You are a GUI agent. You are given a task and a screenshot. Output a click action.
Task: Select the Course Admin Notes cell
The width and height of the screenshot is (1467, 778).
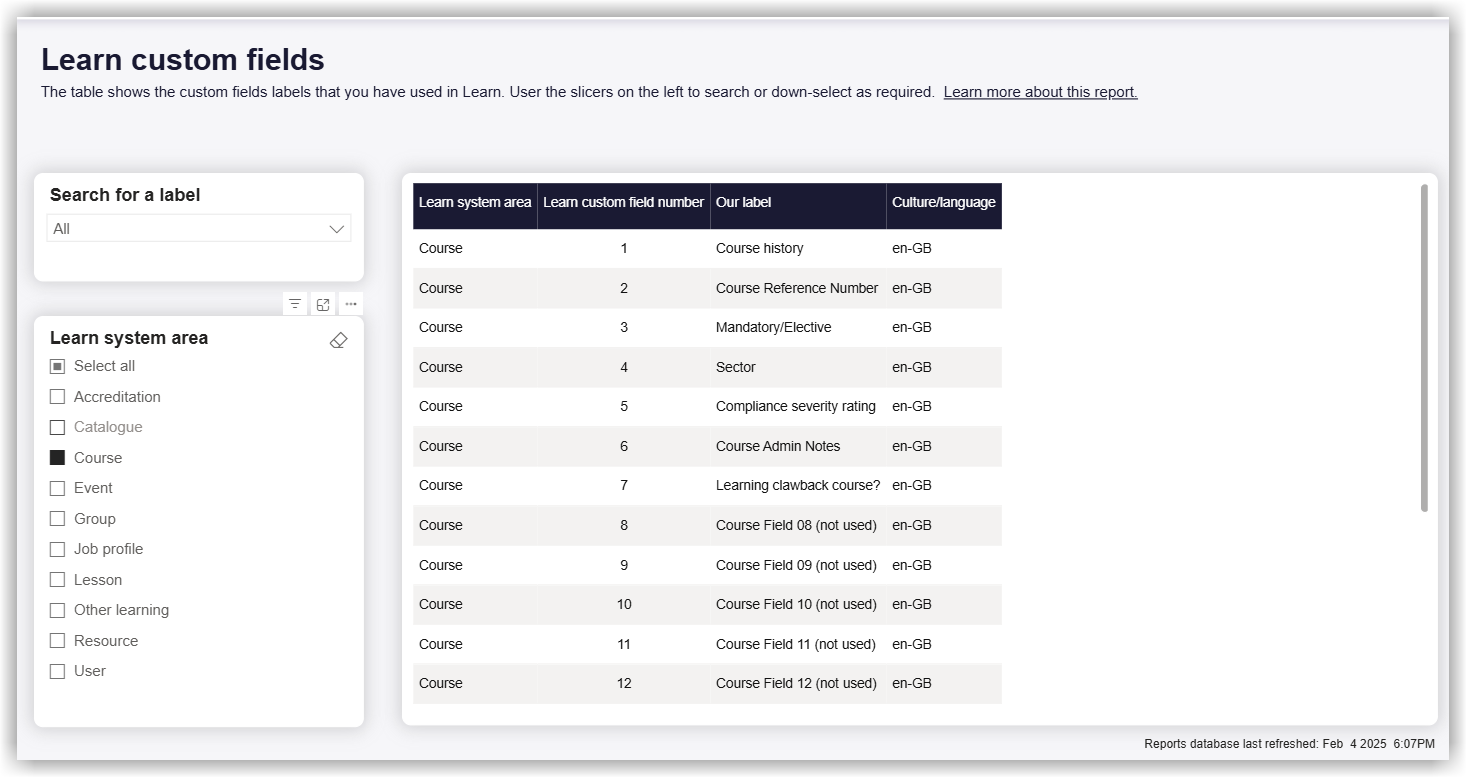pyautogui.click(x=798, y=446)
